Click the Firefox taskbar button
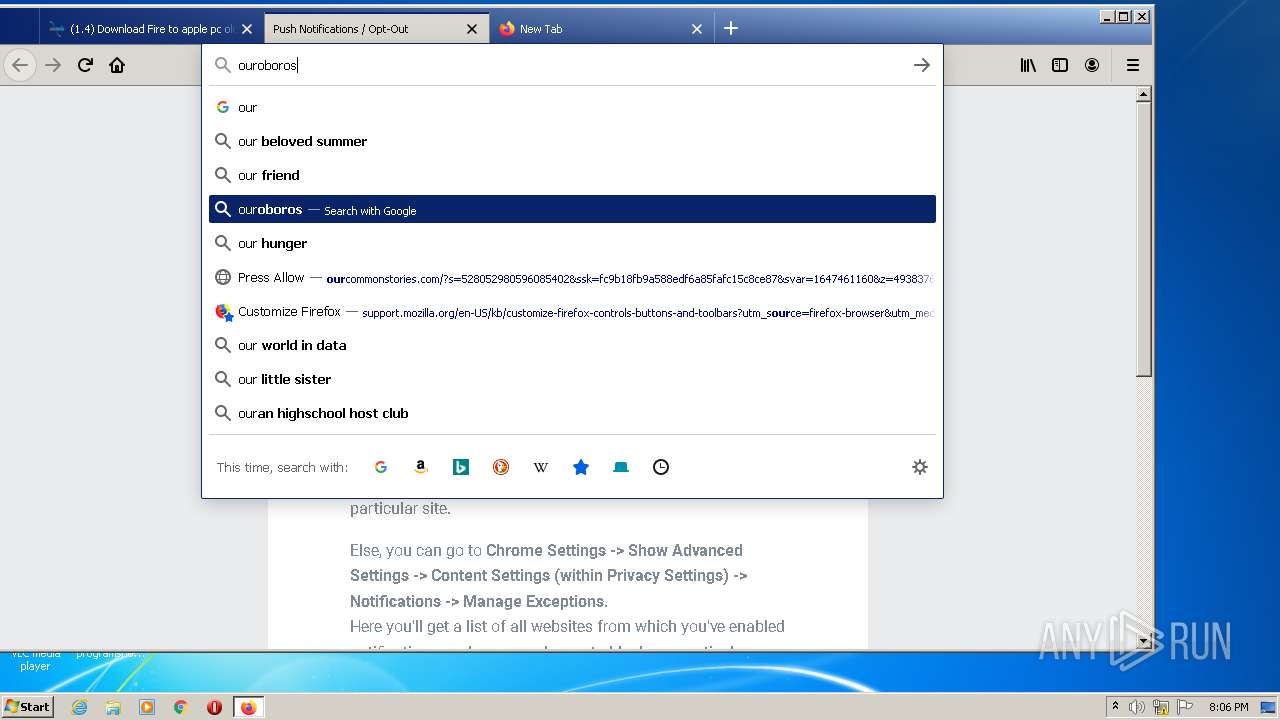Viewport: 1280px width, 720px height. [x=248, y=707]
